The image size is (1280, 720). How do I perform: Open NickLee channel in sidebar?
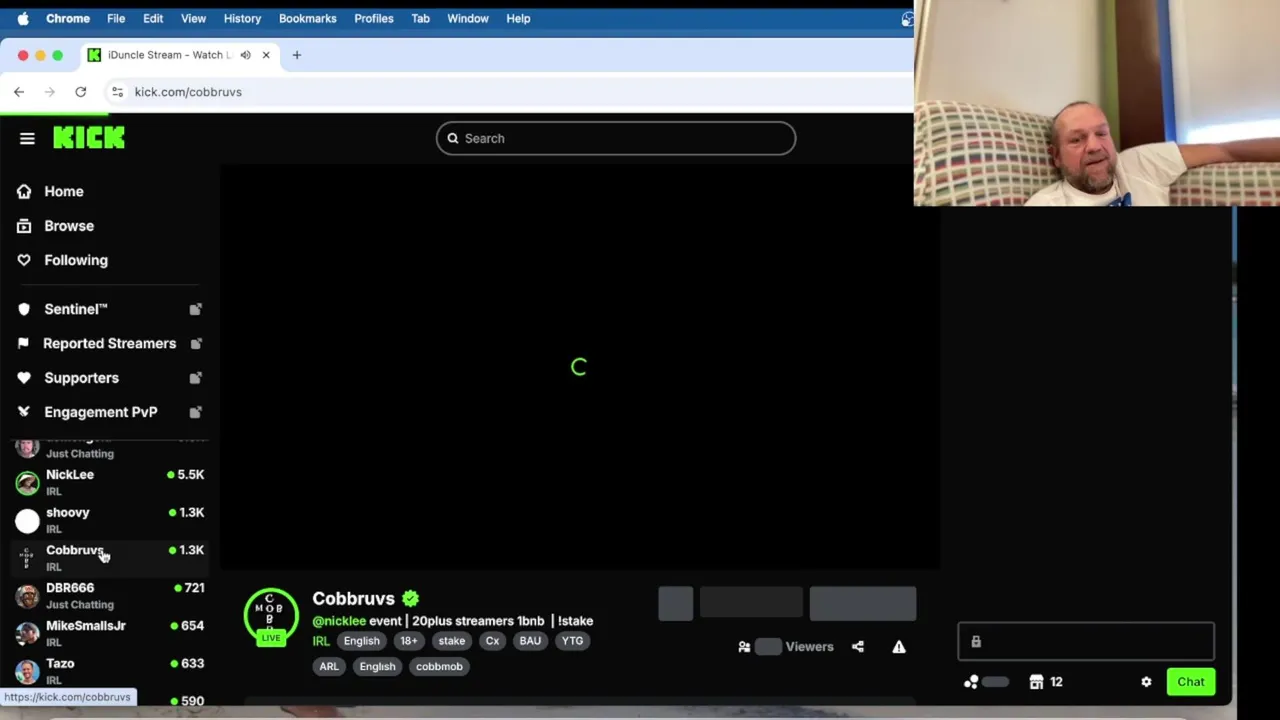[110, 482]
